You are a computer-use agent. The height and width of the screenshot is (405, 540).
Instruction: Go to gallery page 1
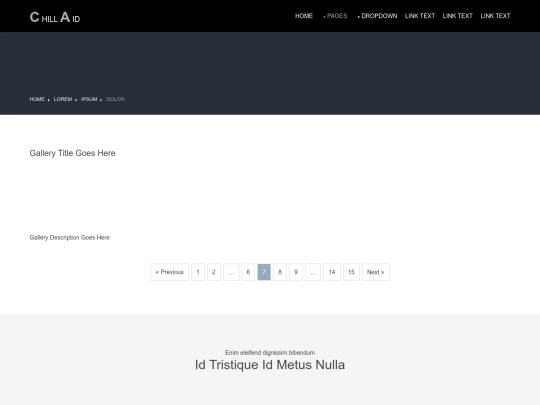tap(198, 272)
